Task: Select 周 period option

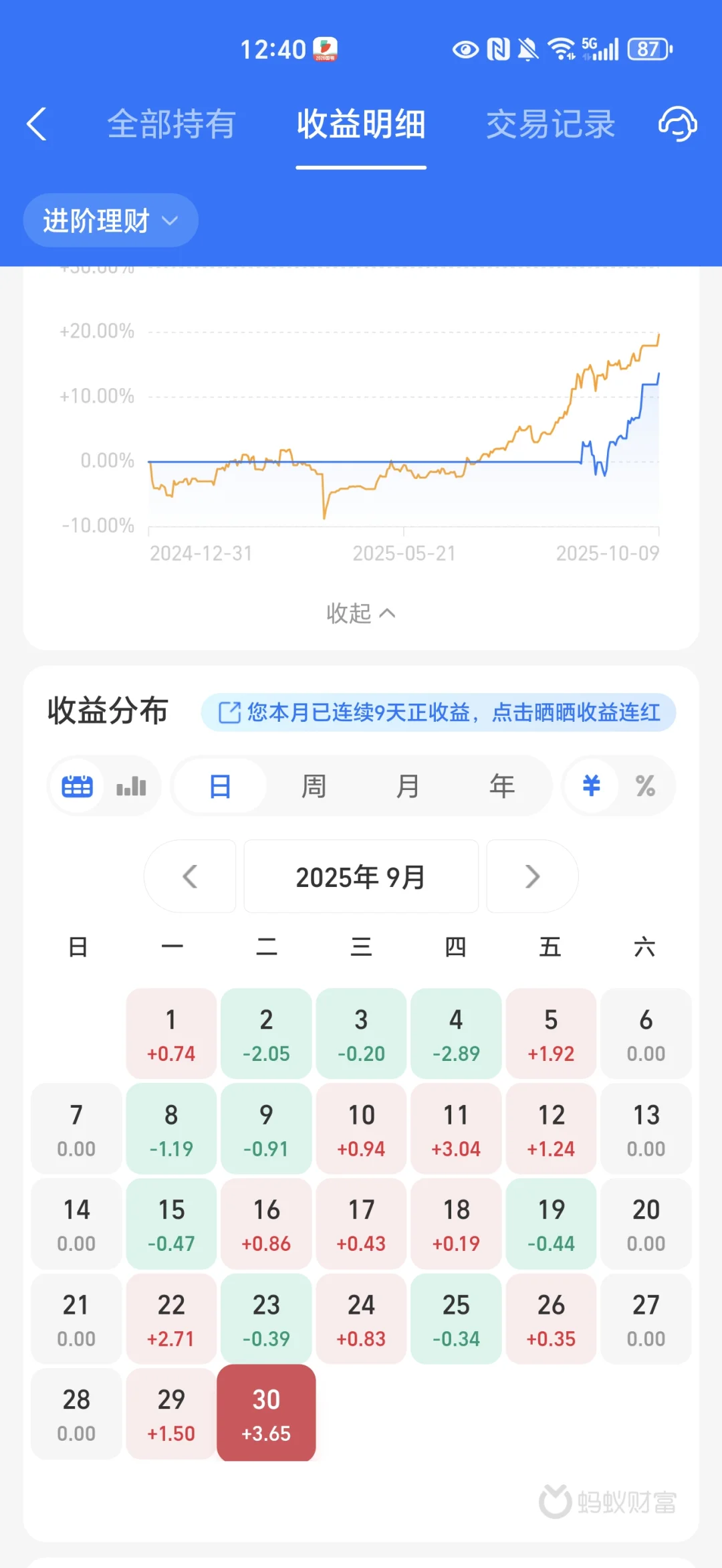Action: (314, 786)
